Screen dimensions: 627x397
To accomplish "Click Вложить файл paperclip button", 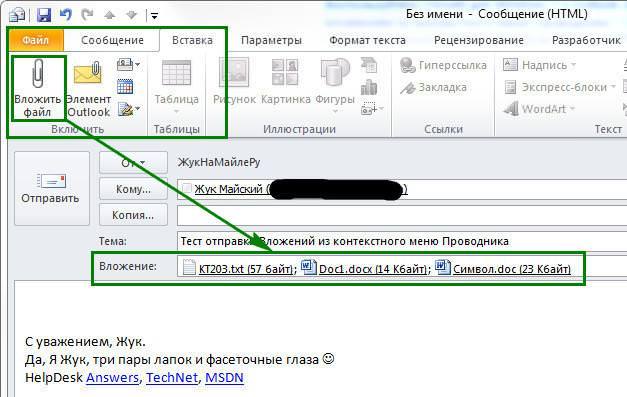I will (x=38, y=88).
